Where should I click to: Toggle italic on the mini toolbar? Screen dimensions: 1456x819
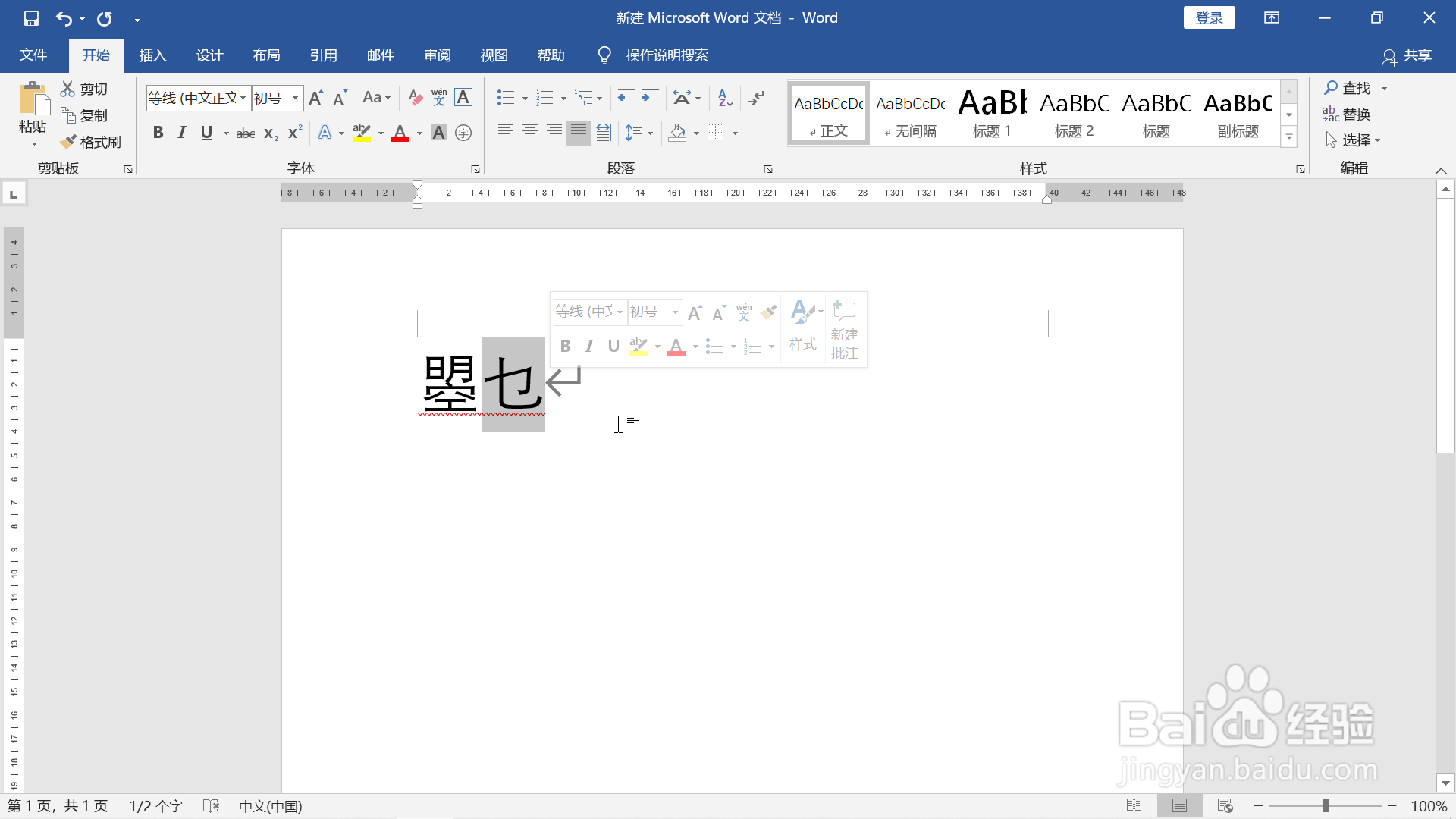click(589, 346)
